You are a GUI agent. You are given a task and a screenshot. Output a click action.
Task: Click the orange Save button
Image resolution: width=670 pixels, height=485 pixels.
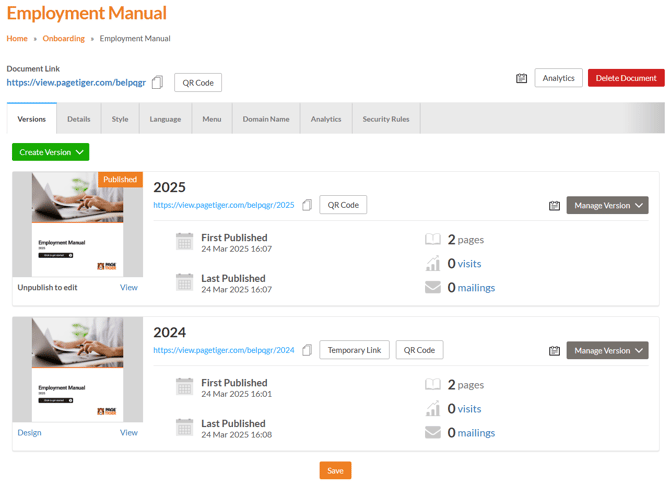[335, 470]
